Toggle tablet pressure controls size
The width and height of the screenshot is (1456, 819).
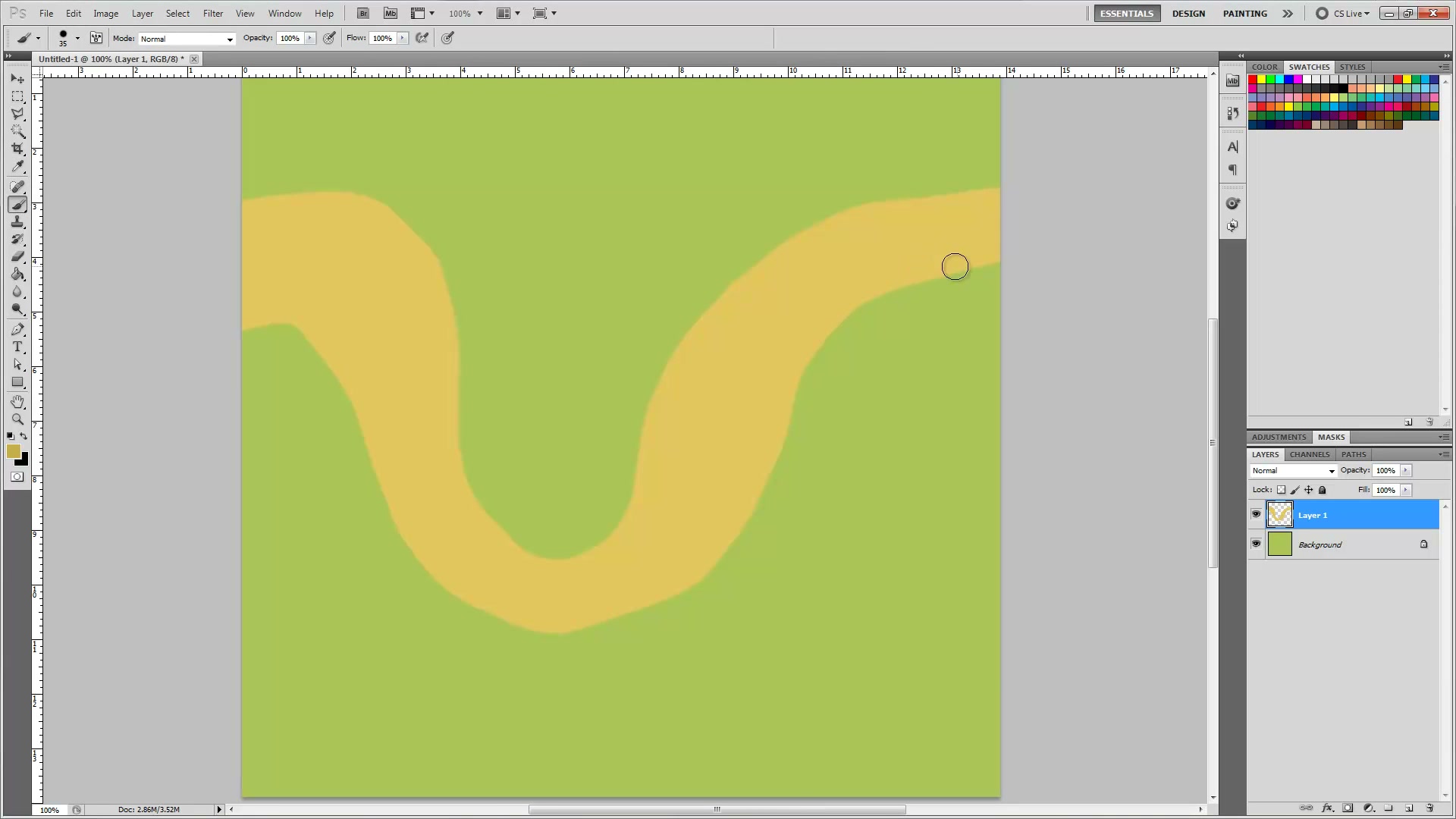click(x=448, y=38)
